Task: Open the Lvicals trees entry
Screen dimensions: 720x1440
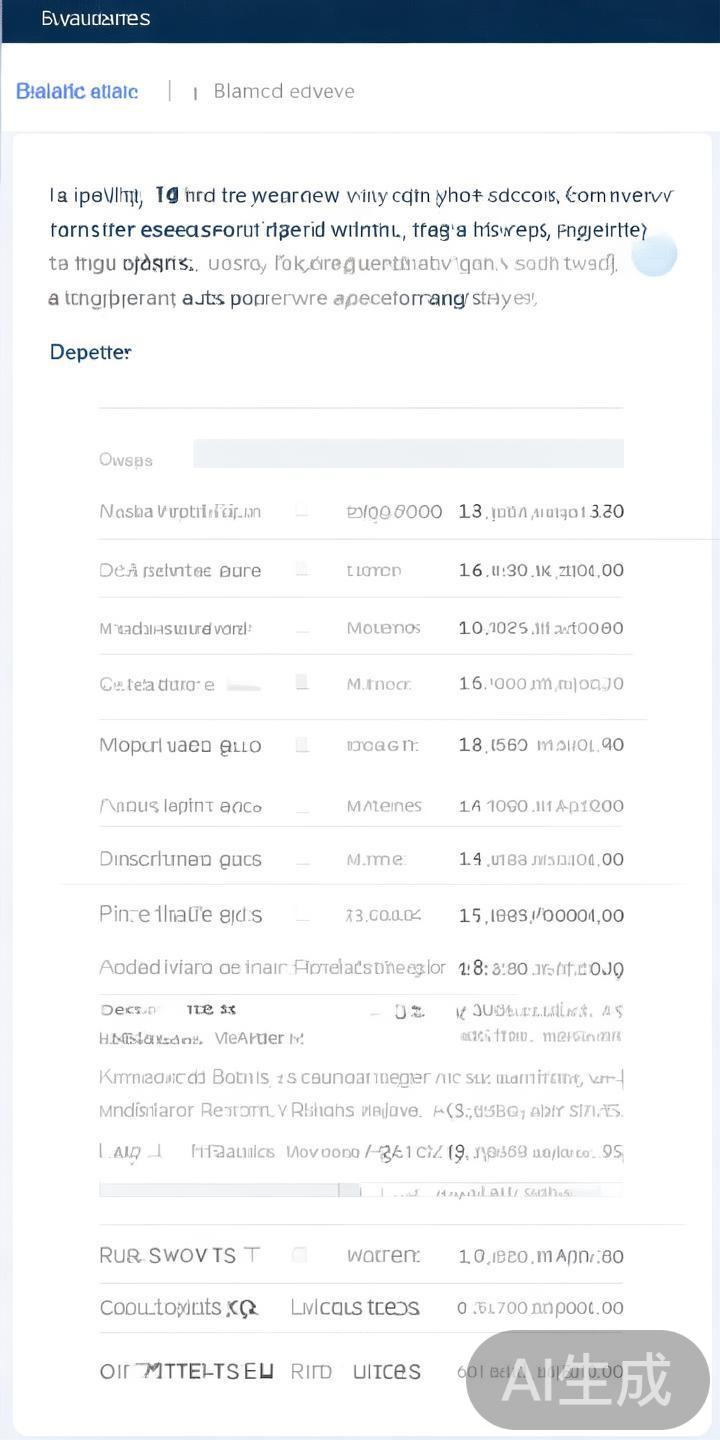Action: [355, 1308]
